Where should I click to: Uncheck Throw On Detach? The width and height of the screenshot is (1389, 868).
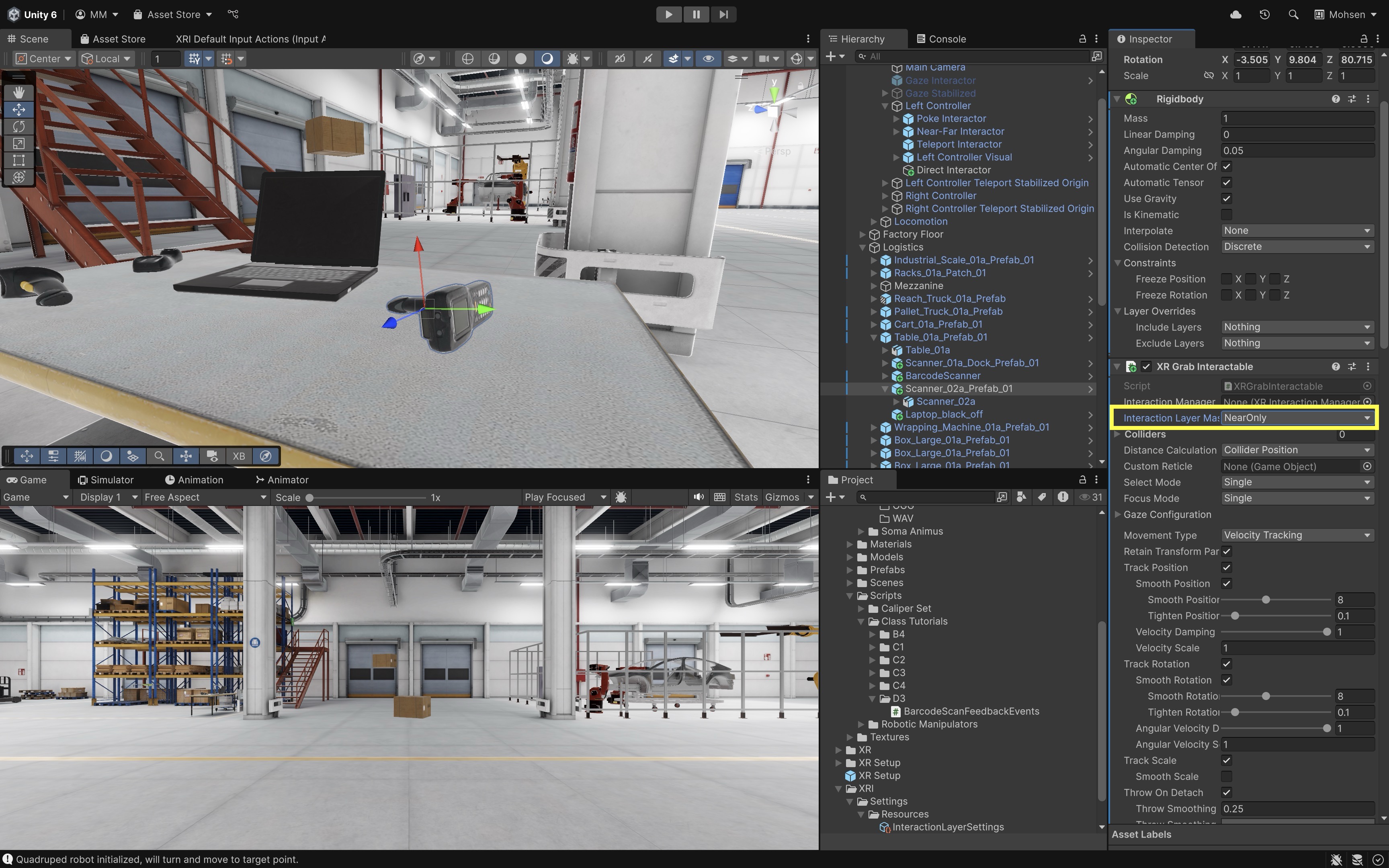tap(1227, 792)
